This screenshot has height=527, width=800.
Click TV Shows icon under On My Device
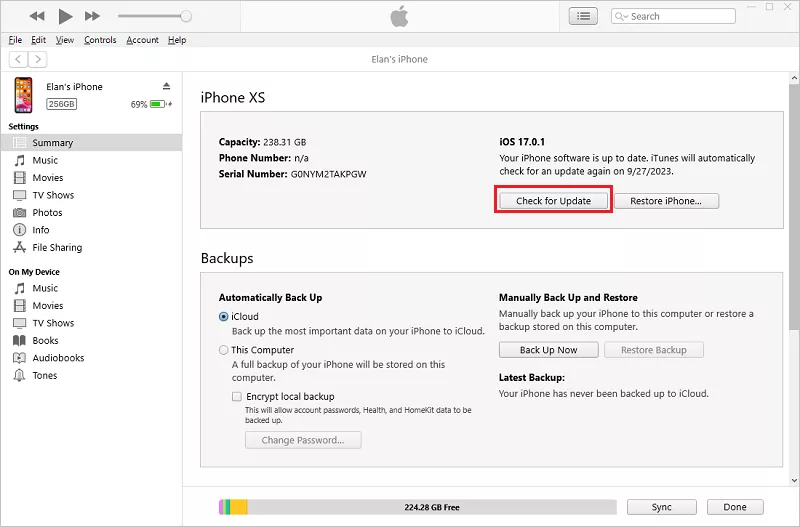[x=19, y=323]
